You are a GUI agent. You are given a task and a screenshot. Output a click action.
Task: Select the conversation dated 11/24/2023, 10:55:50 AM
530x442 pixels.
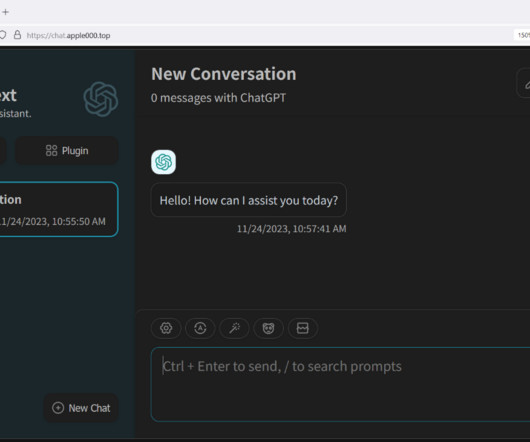[x=58, y=209]
